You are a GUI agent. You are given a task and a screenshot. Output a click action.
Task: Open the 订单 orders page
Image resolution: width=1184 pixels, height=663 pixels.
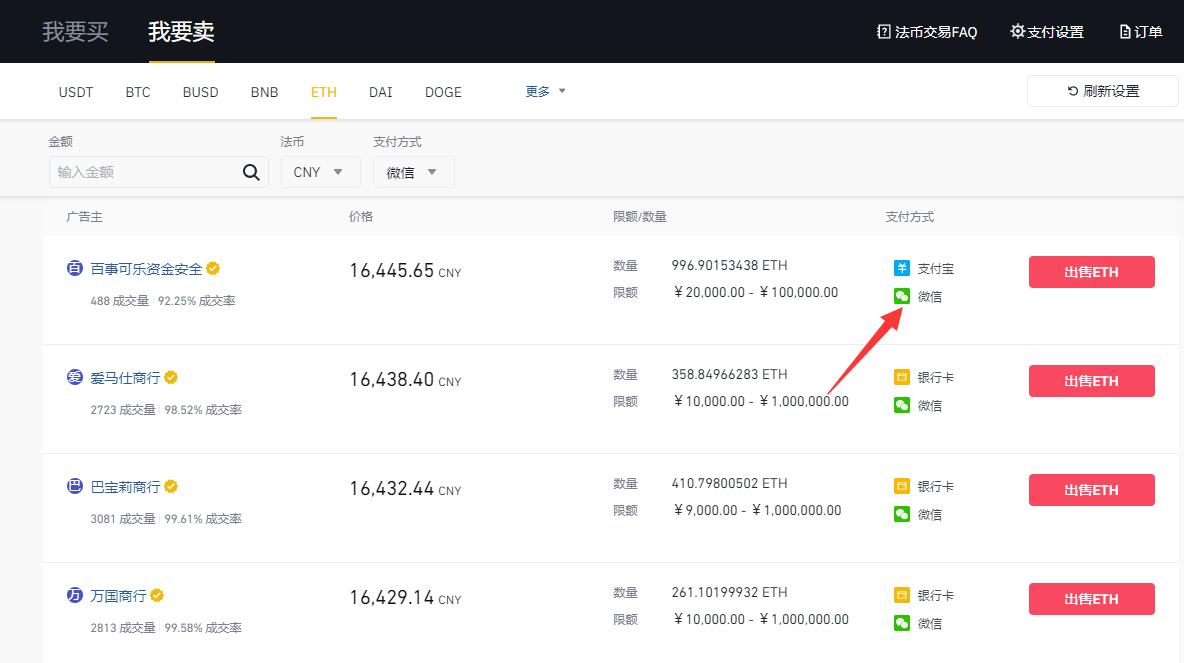tap(1140, 31)
